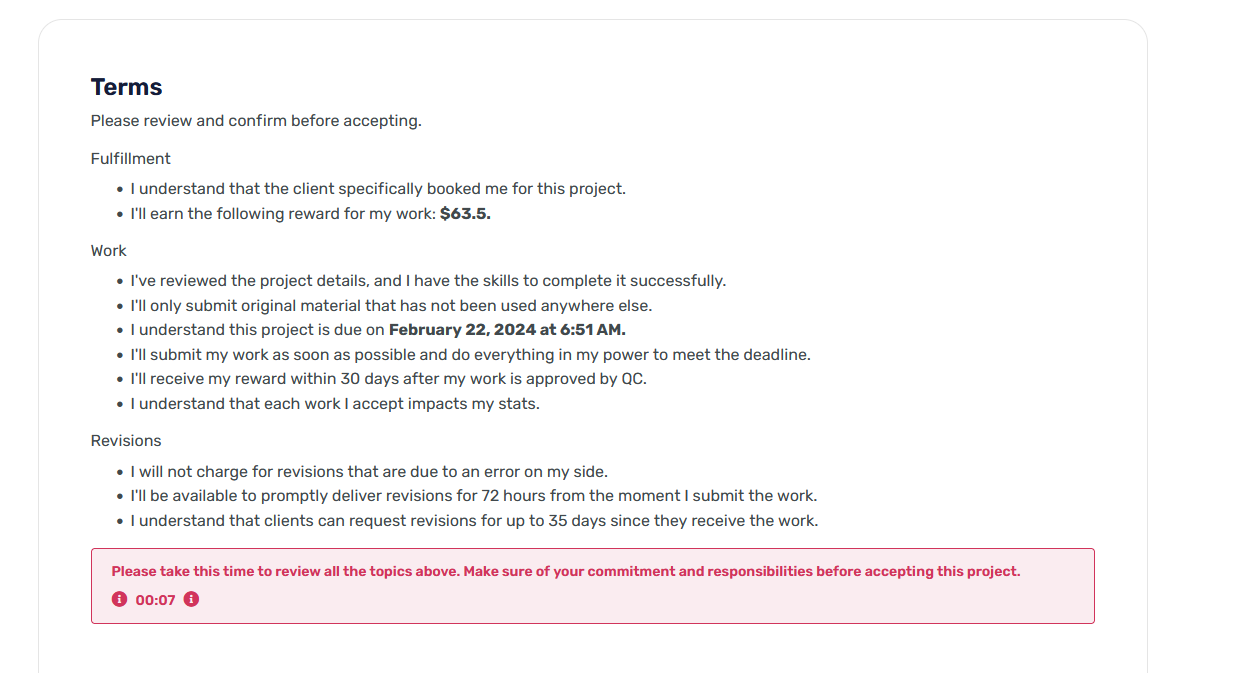Click the work impacts my stats statement
Image resolution: width=1233 pixels, height=673 pixels.
pyautogui.click(x=335, y=404)
